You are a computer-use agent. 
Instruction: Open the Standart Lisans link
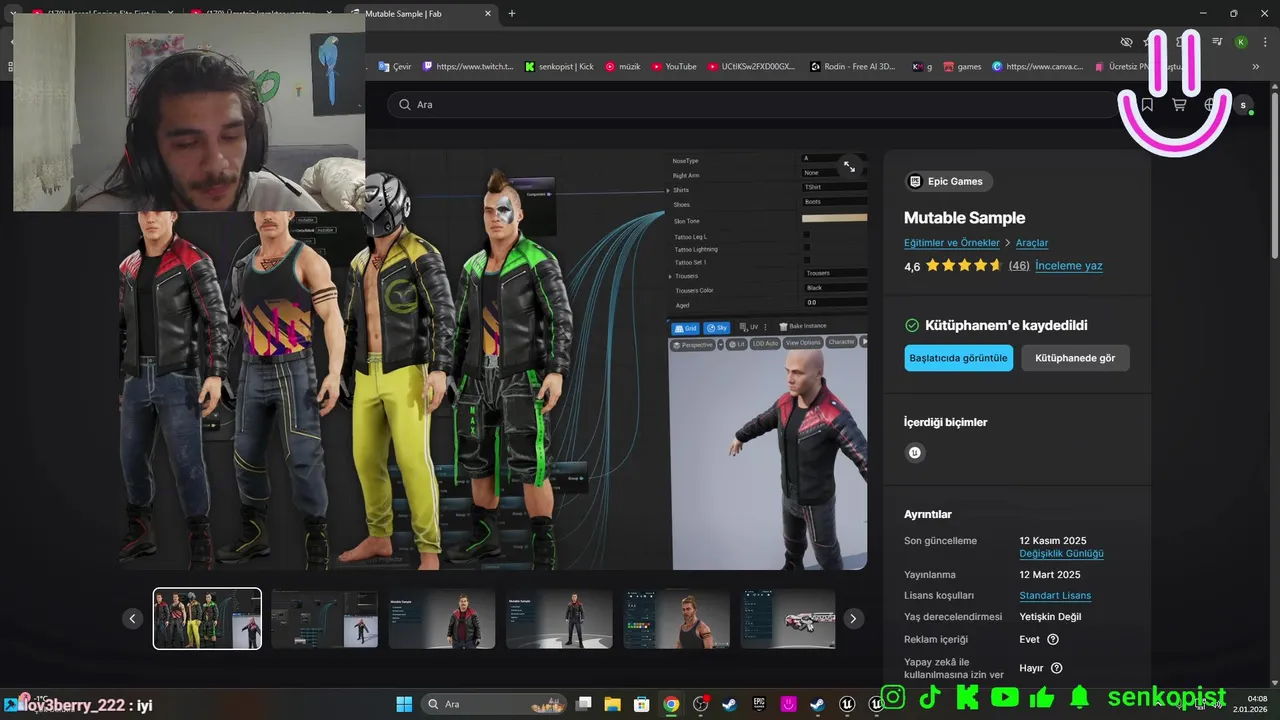click(1055, 596)
